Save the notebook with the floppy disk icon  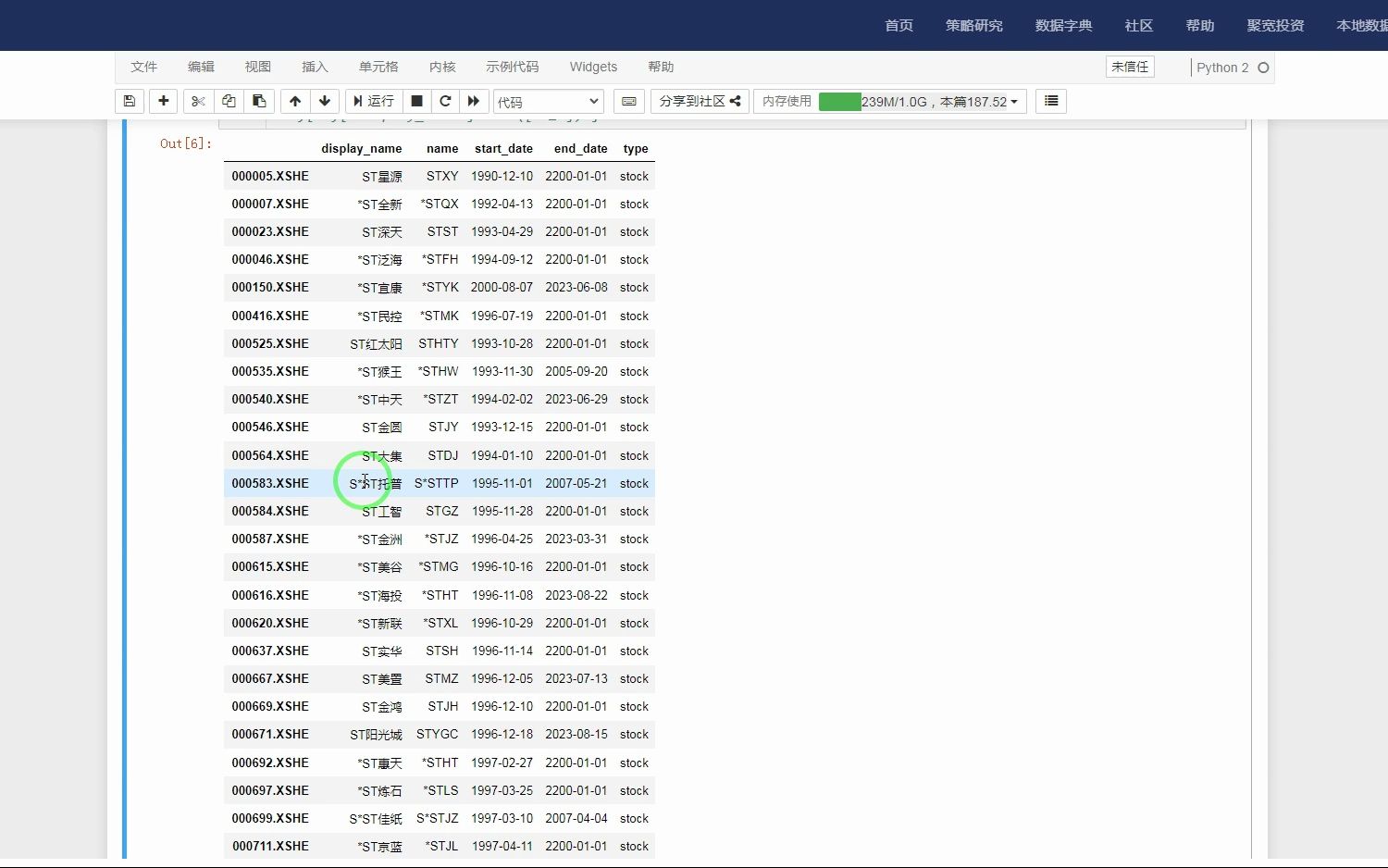tap(130, 101)
